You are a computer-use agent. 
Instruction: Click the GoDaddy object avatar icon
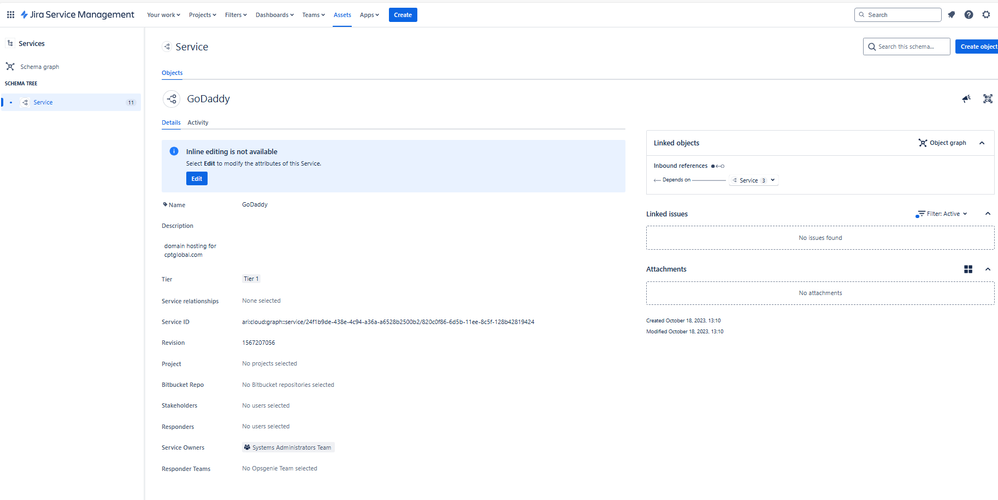(x=171, y=99)
